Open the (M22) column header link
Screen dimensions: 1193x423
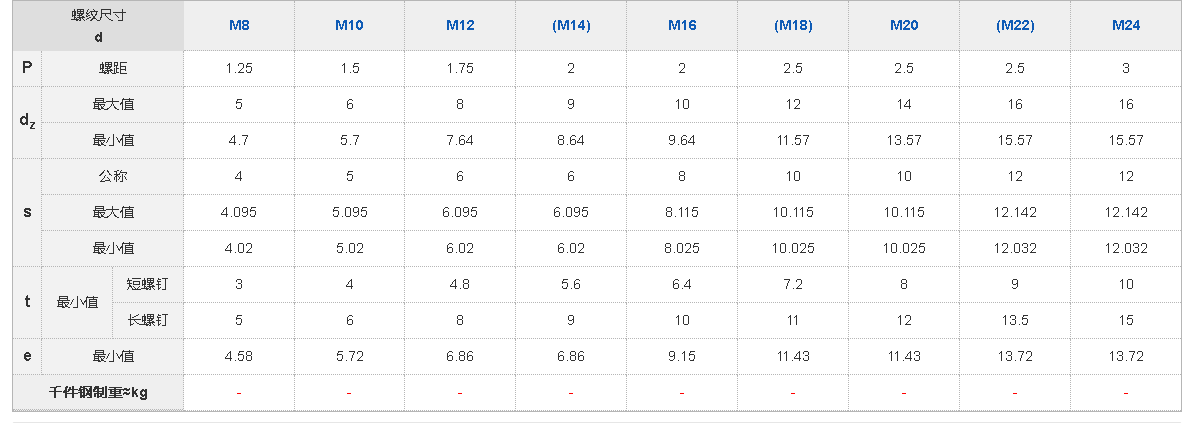[1015, 25]
